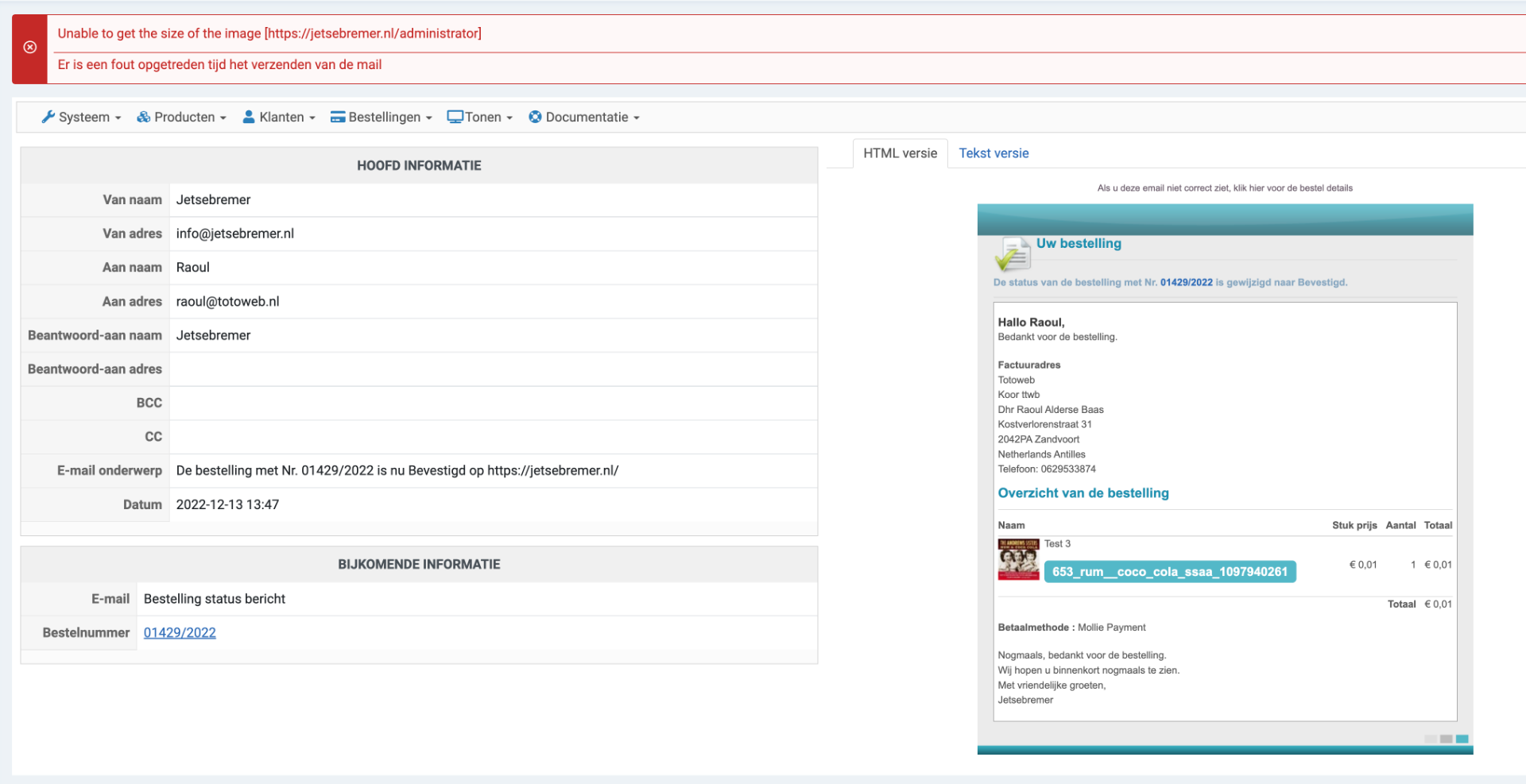Click the 653_rum_coco_cola file download button

[1170, 572]
